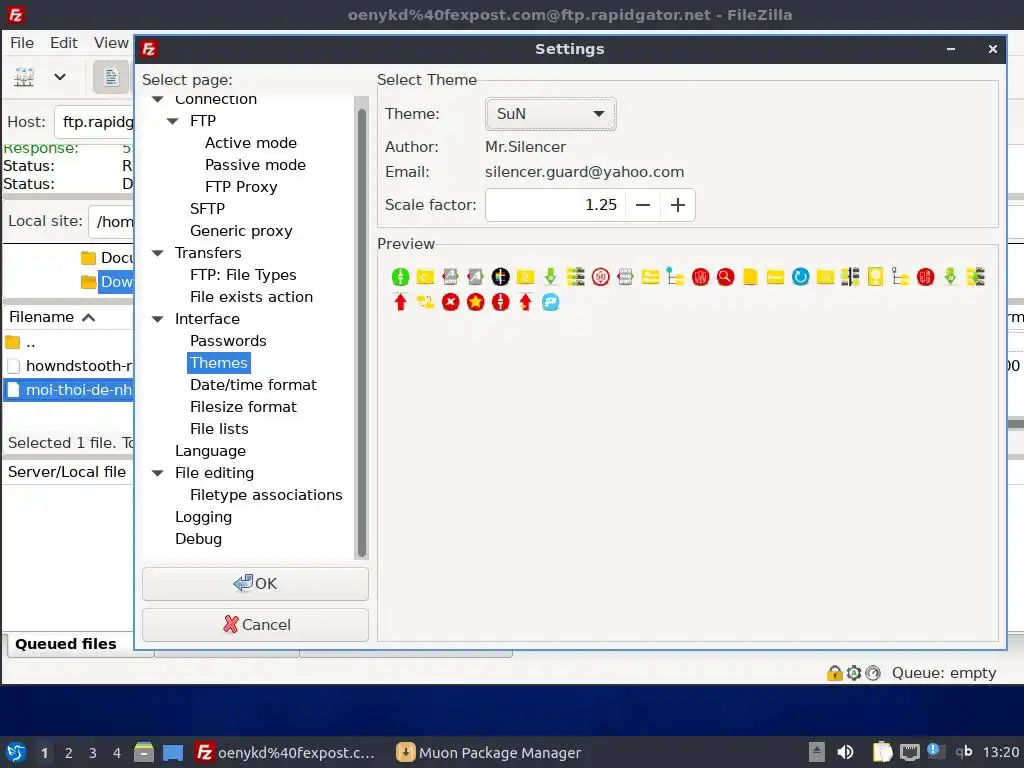Select Filetype associations page
The height and width of the screenshot is (768, 1024).
(x=266, y=495)
